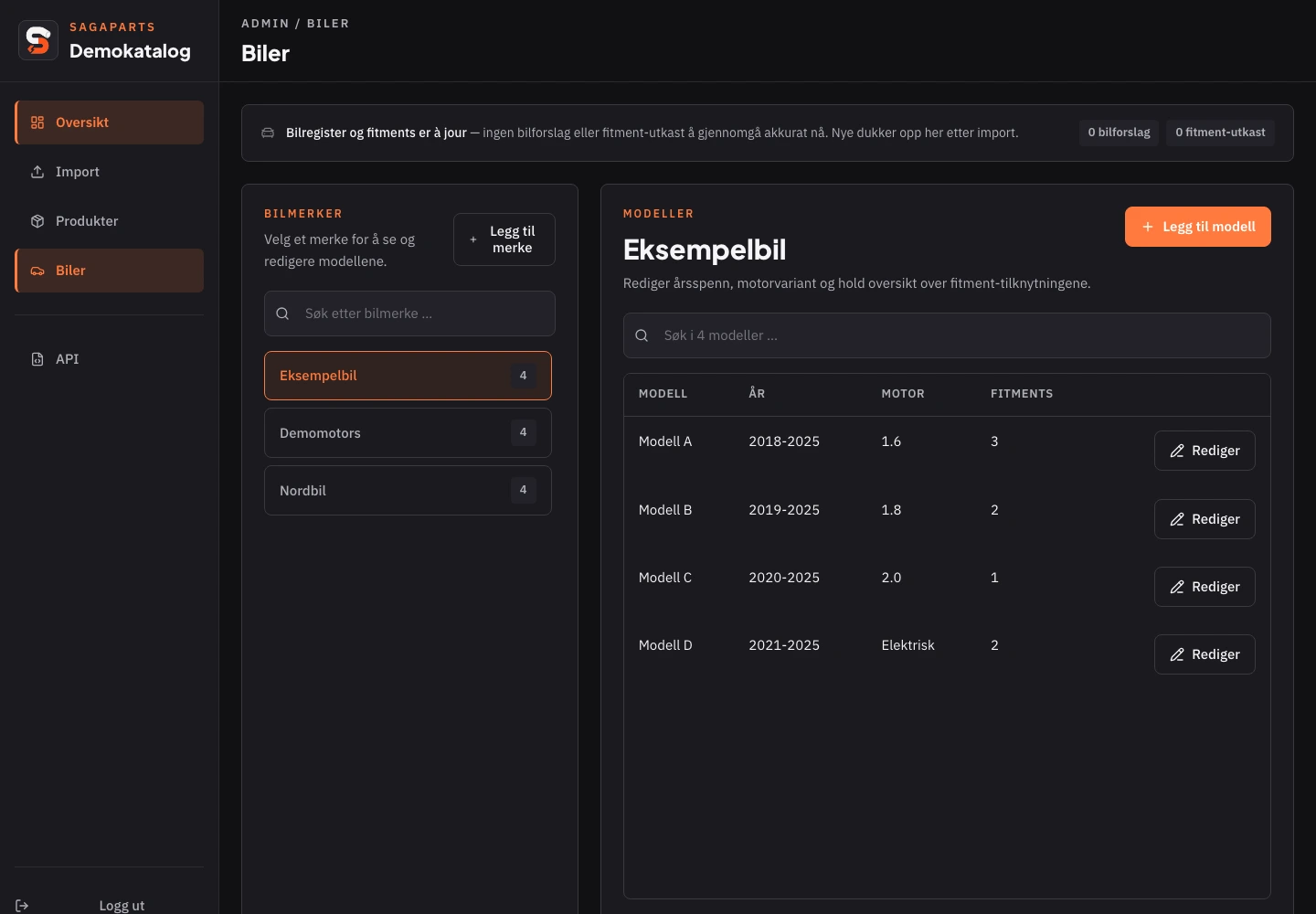This screenshot has height=914, width=1316.
Task: Select the Nordbil brand
Action: tap(408, 491)
